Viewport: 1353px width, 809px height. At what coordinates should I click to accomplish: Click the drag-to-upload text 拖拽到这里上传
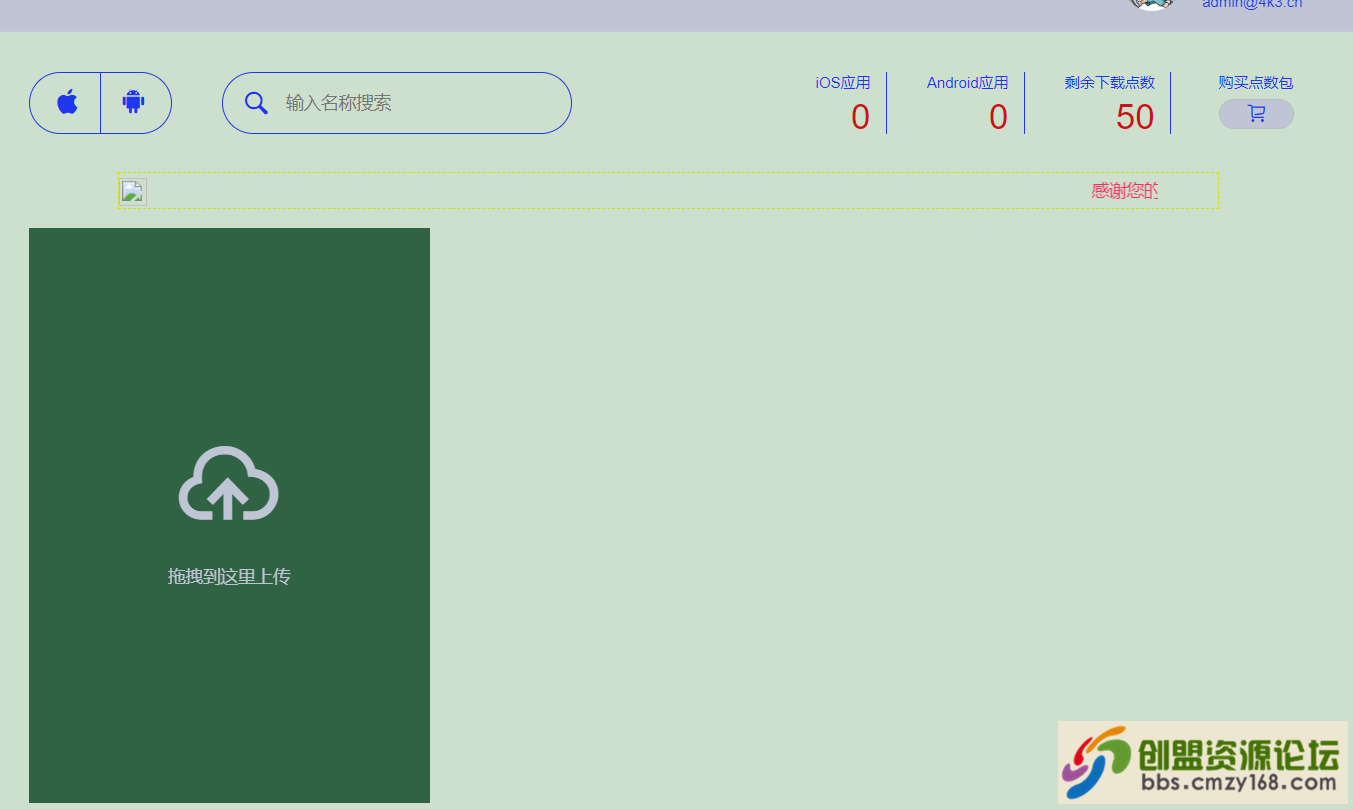coord(229,576)
